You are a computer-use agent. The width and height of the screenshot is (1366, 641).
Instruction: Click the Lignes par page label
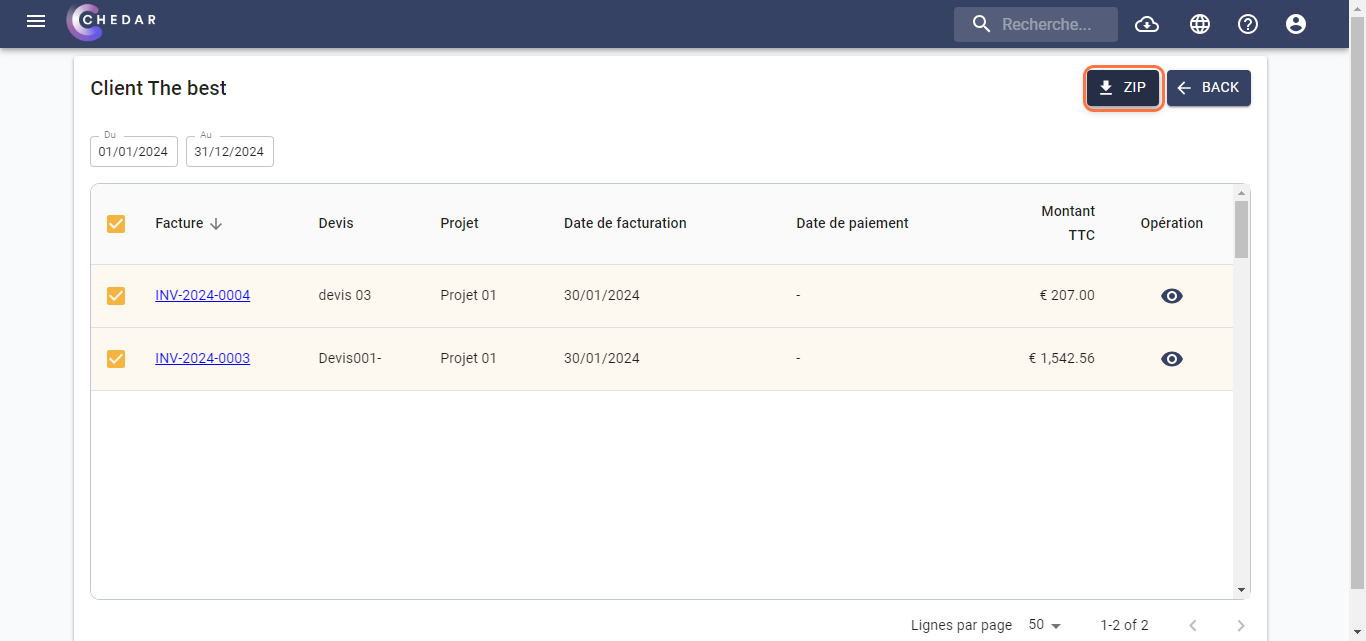961,626
